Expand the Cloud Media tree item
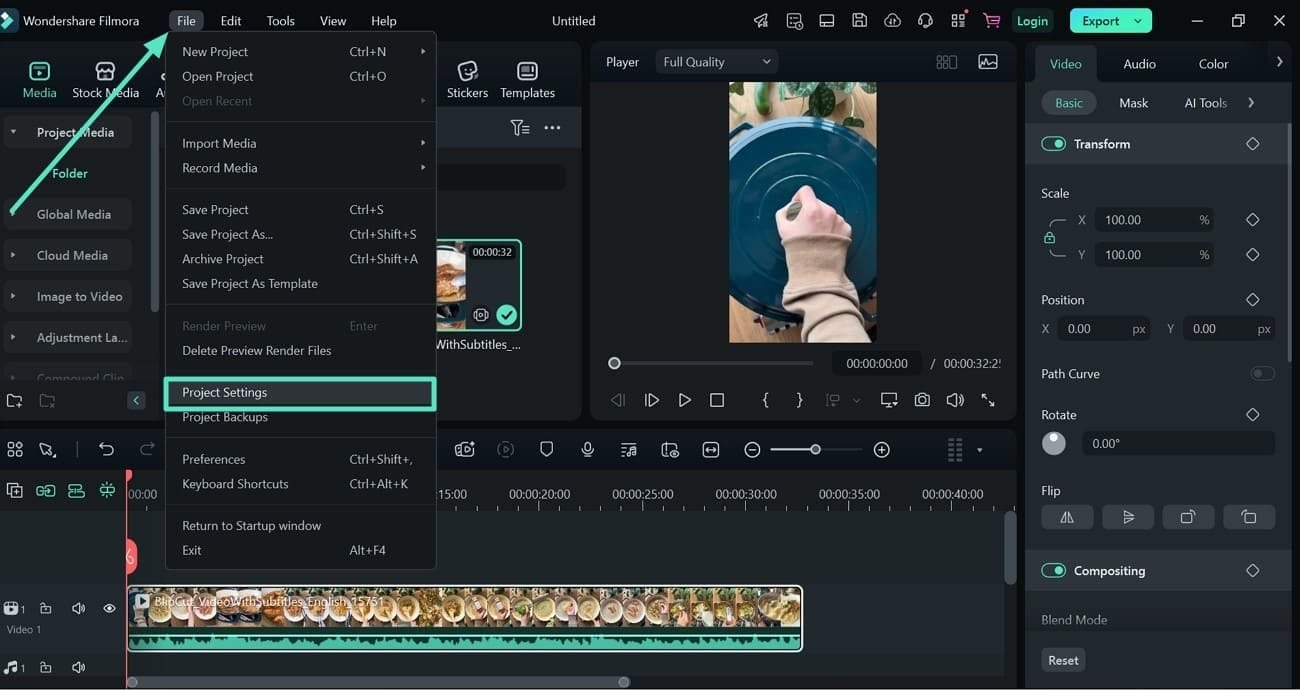This screenshot has height=690, width=1300. click(13, 255)
